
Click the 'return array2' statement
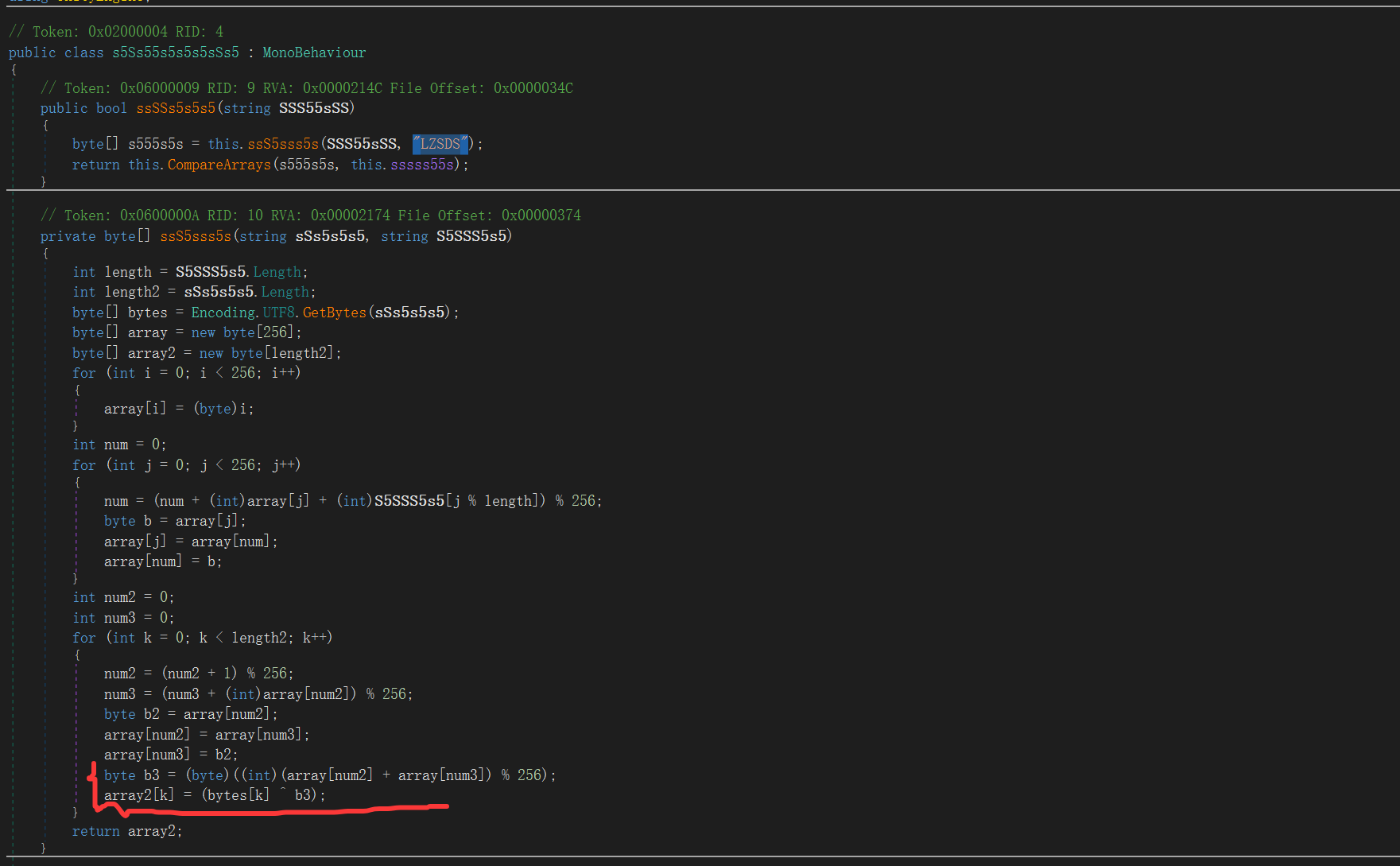coord(127,831)
